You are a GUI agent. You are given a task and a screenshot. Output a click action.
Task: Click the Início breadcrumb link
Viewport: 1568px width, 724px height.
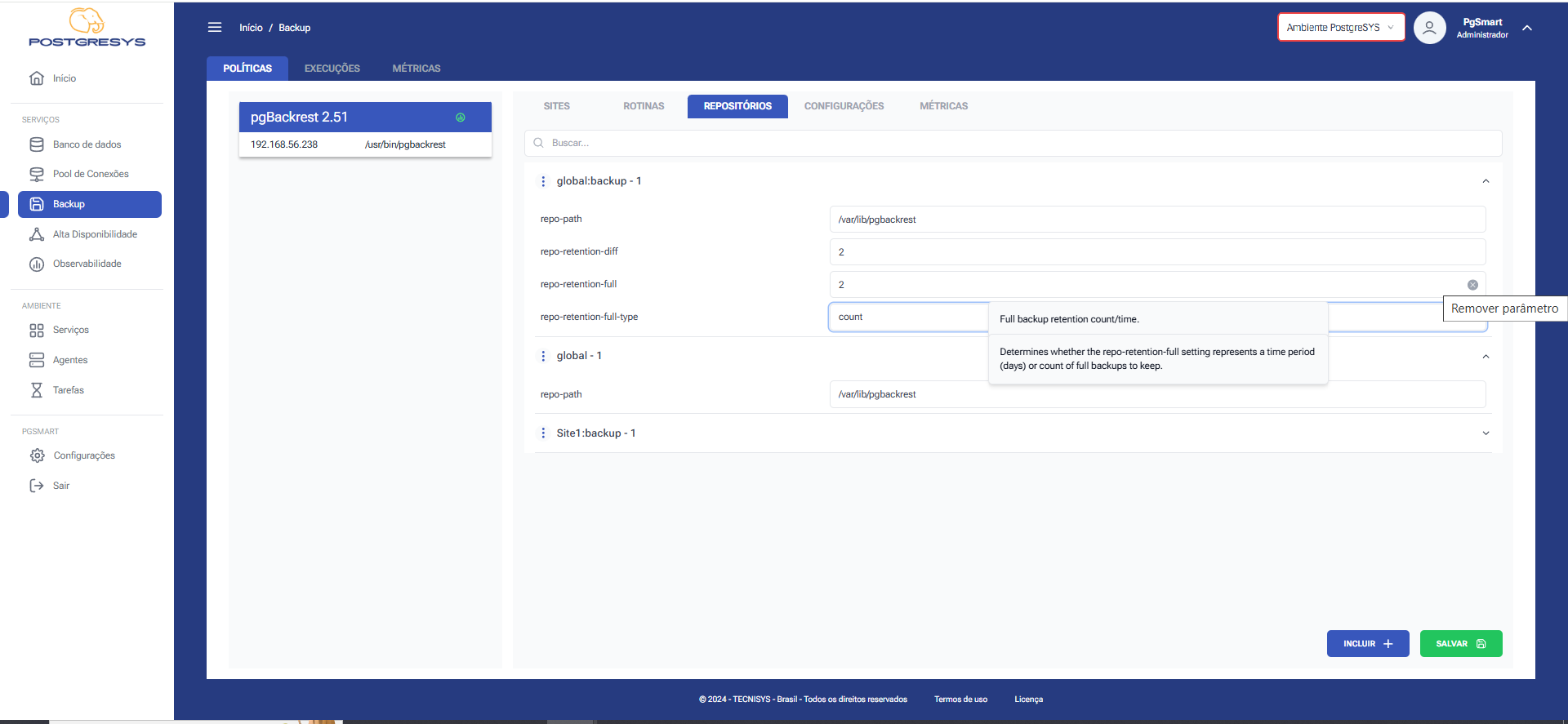[x=251, y=28]
